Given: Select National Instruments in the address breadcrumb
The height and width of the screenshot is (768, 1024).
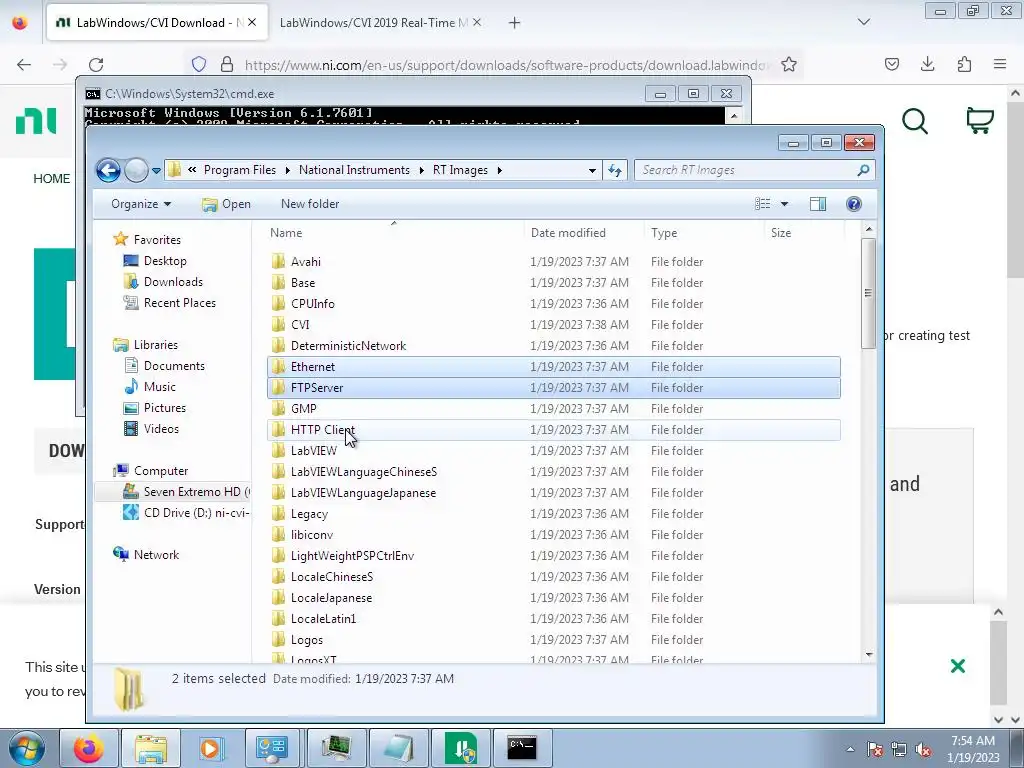Looking at the screenshot, I should 354,170.
